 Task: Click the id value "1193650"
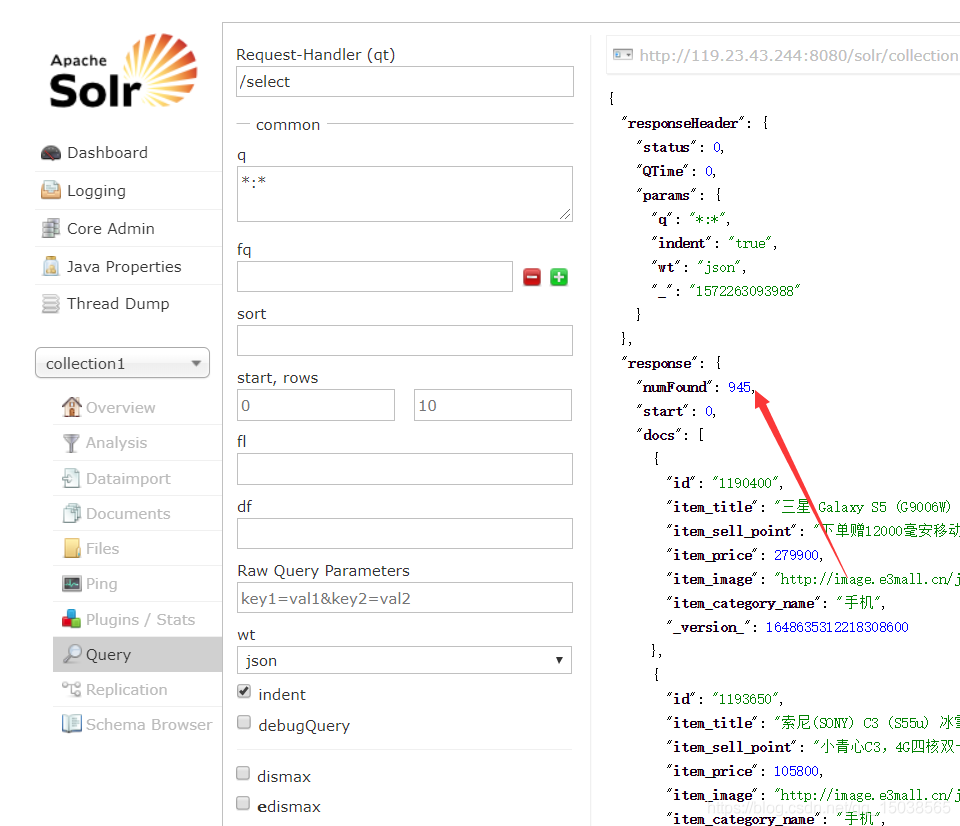click(745, 699)
